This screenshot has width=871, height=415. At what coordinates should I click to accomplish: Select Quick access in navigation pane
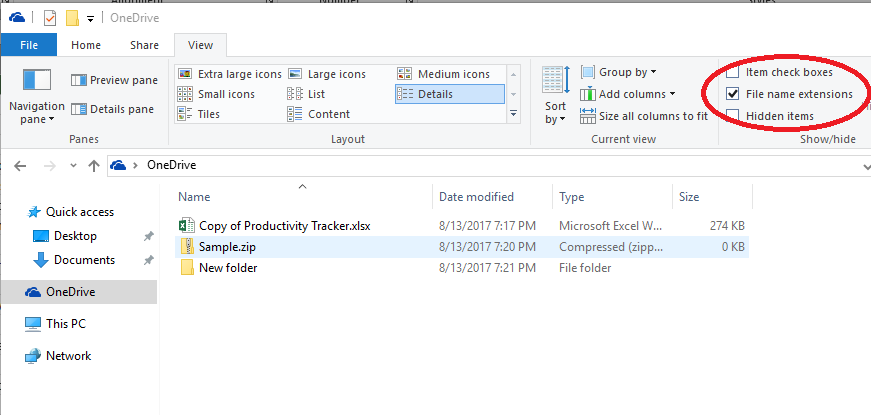tap(79, 212)
